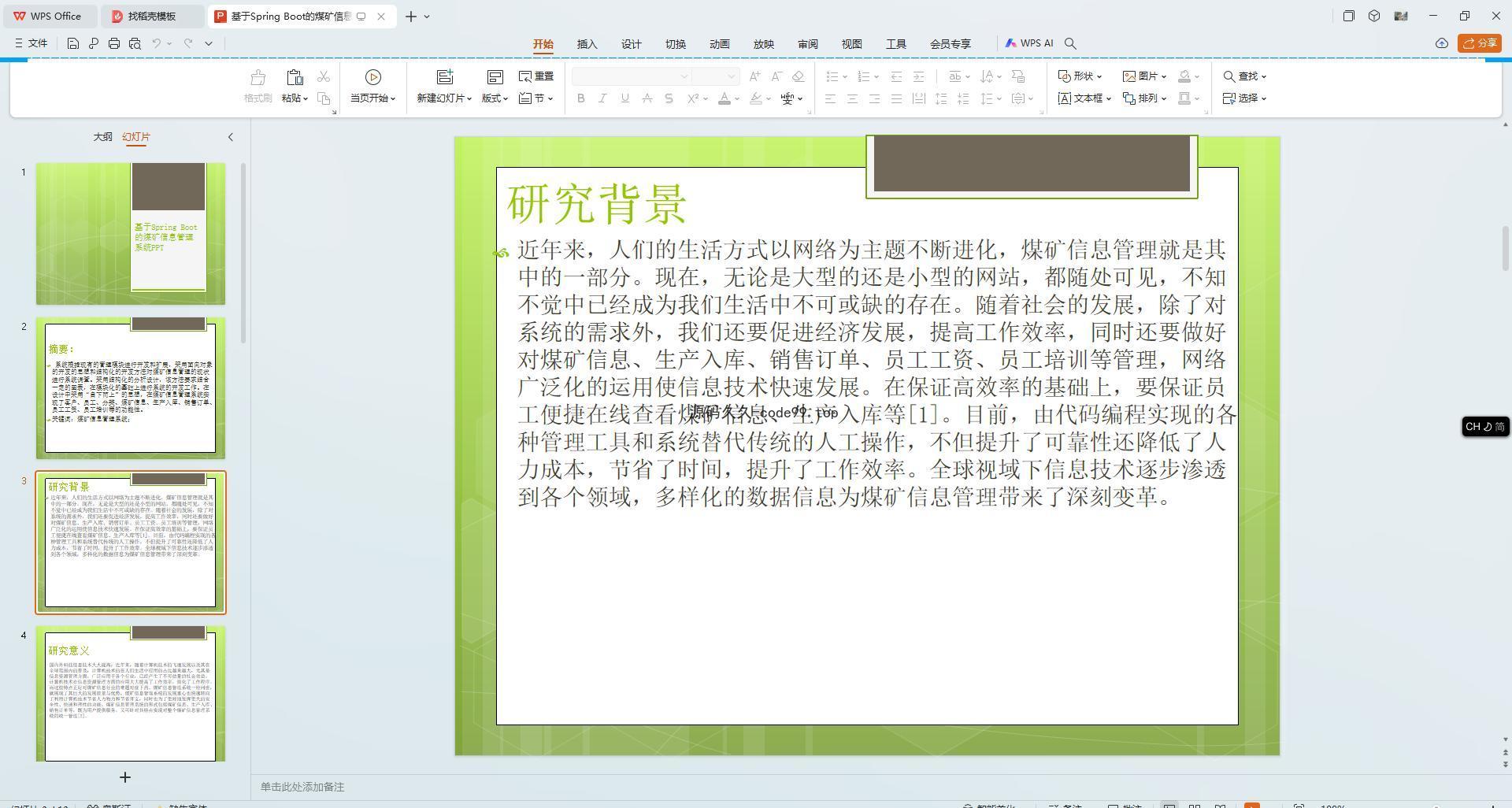Click the text highlight color swatch
1512x808 pixels.
click(x=756, y=98)
